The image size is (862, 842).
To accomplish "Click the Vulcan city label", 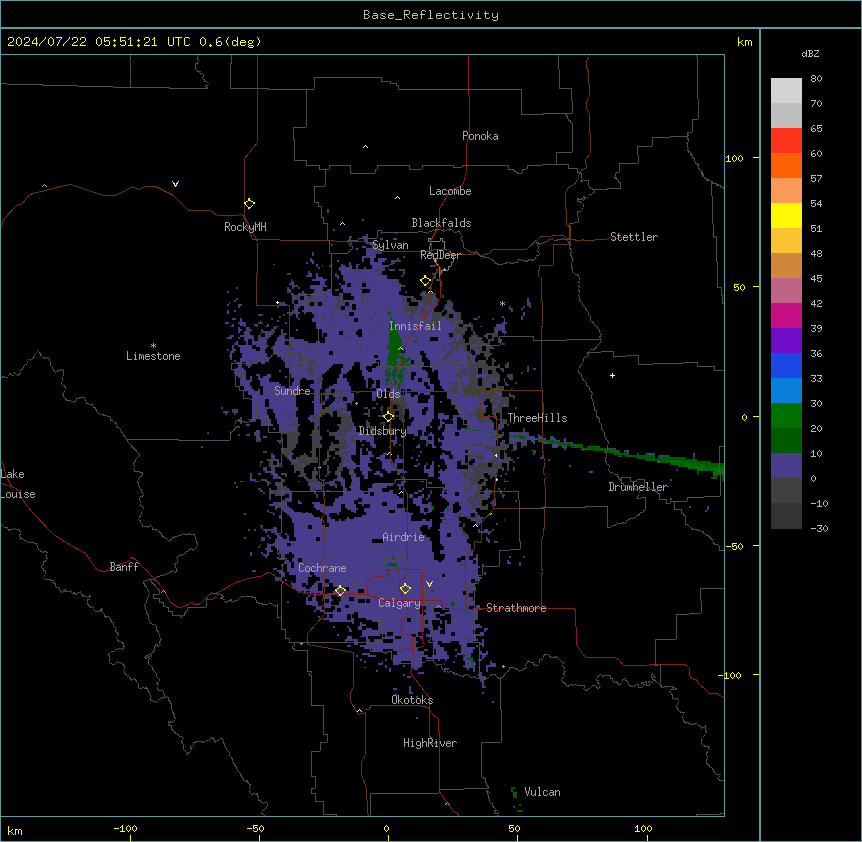I will 542,792.
